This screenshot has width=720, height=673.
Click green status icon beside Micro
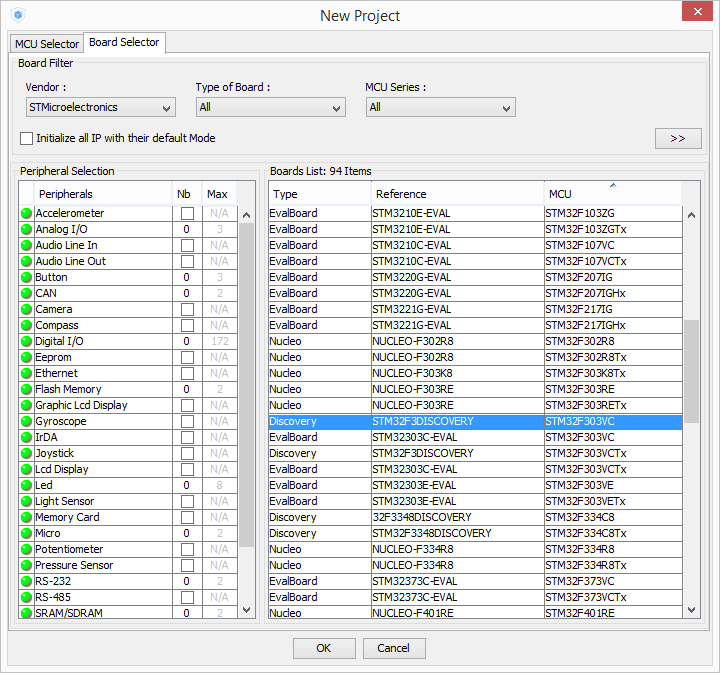tap(27, 533)
